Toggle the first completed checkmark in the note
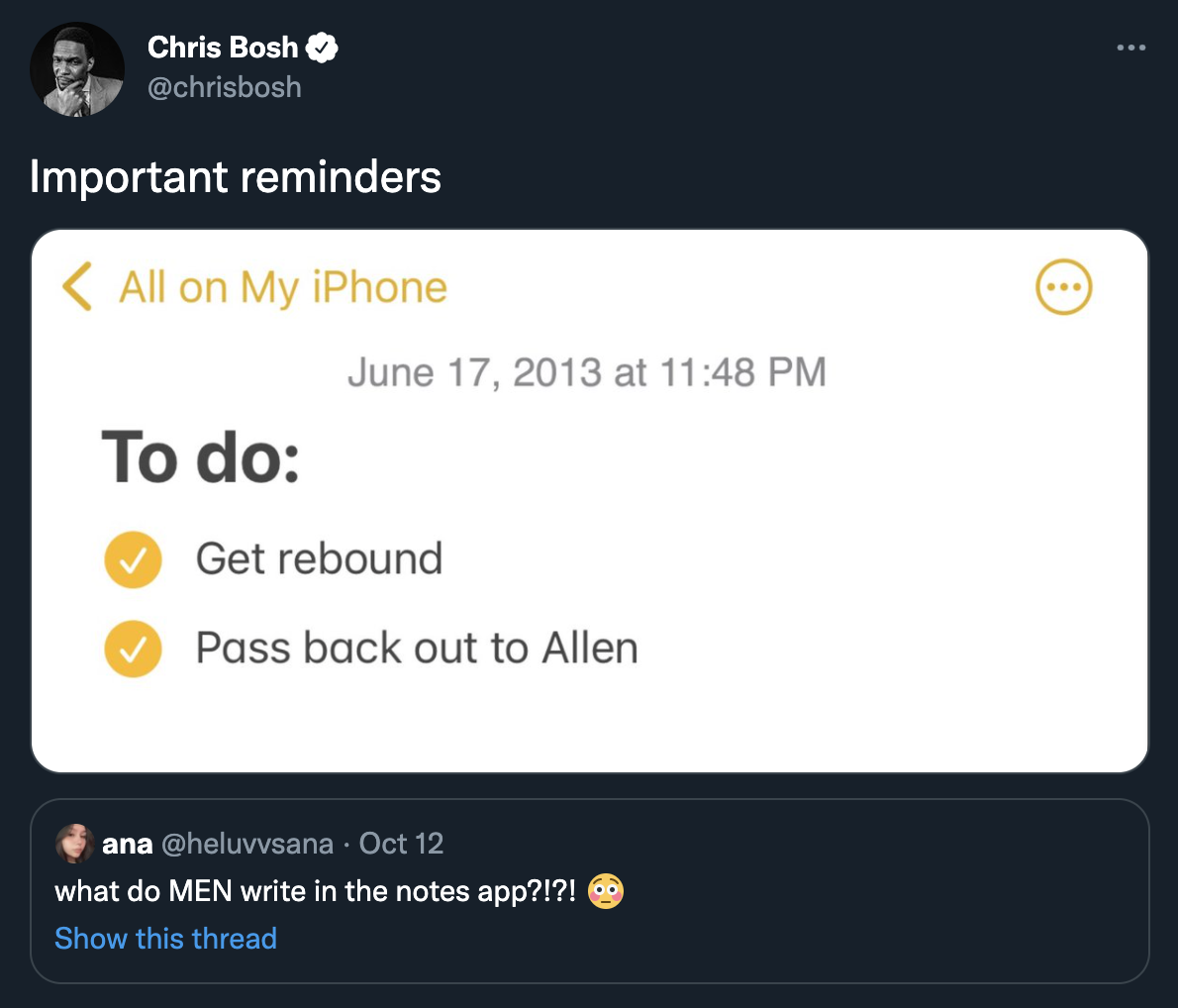1178x1008 pixels. point(133,559)
